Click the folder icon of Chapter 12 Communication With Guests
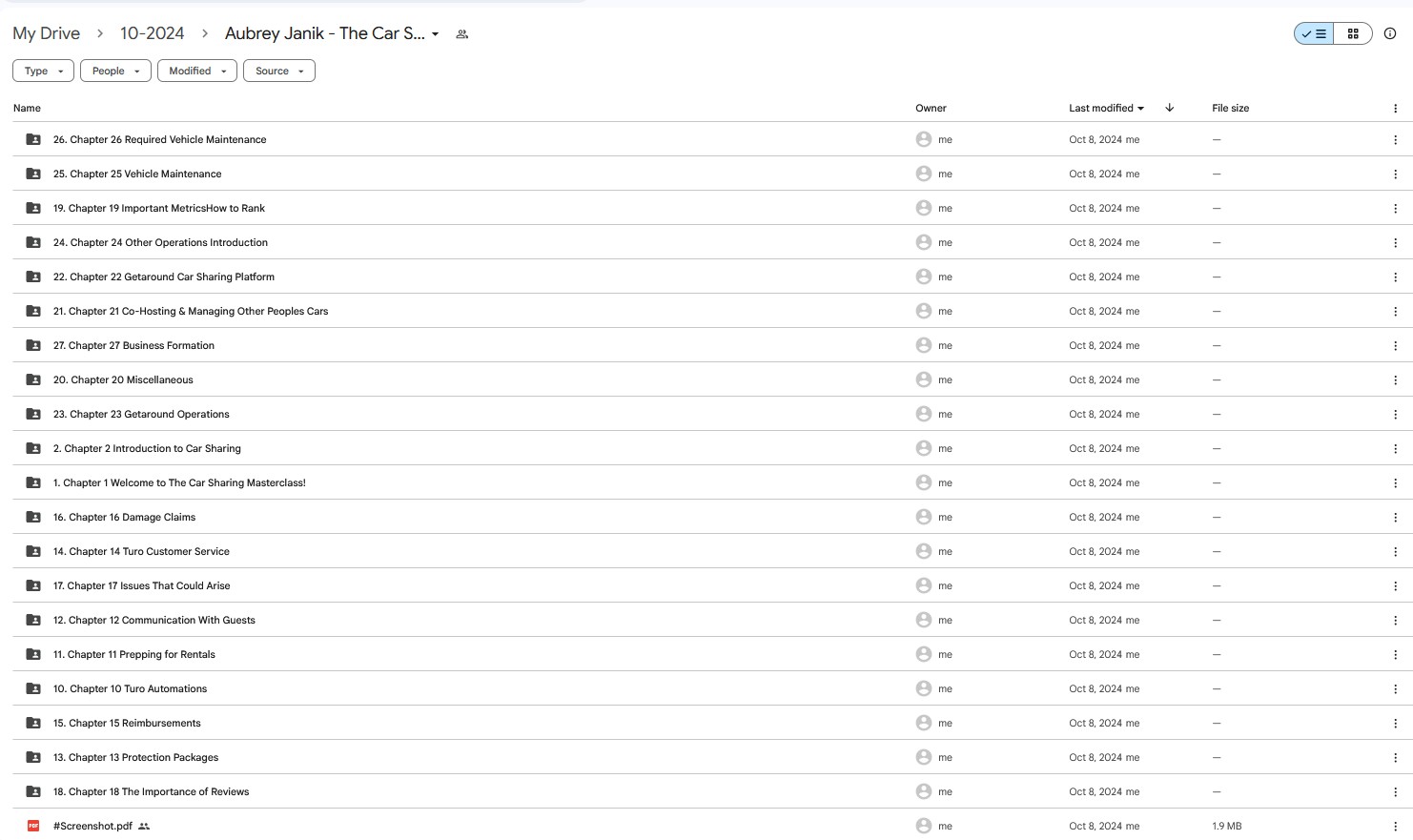Screen dimensions: 1413x840 coord(33,620)
